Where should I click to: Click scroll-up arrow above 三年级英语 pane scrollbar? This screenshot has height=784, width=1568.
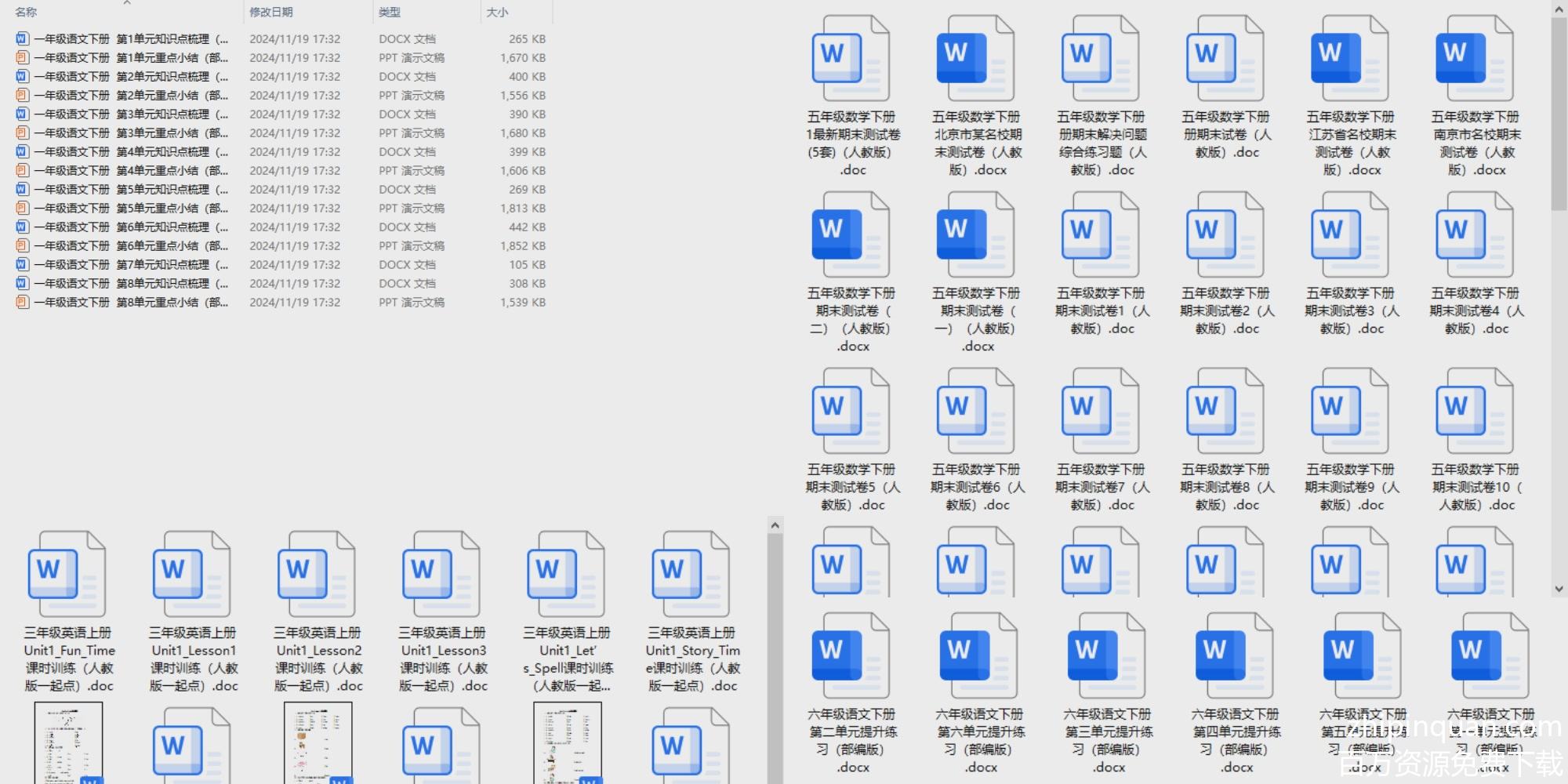(x=775, y=526)
